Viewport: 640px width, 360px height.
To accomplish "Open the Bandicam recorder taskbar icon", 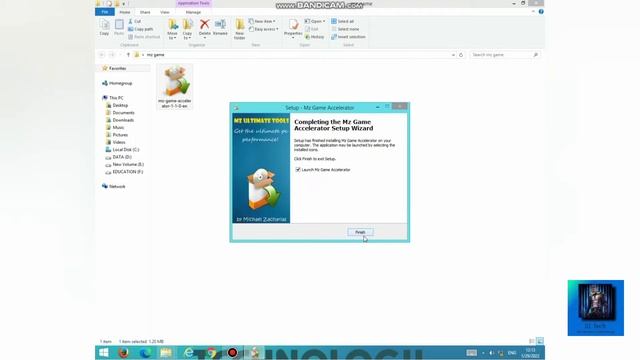I will click(x=232, y=352).
